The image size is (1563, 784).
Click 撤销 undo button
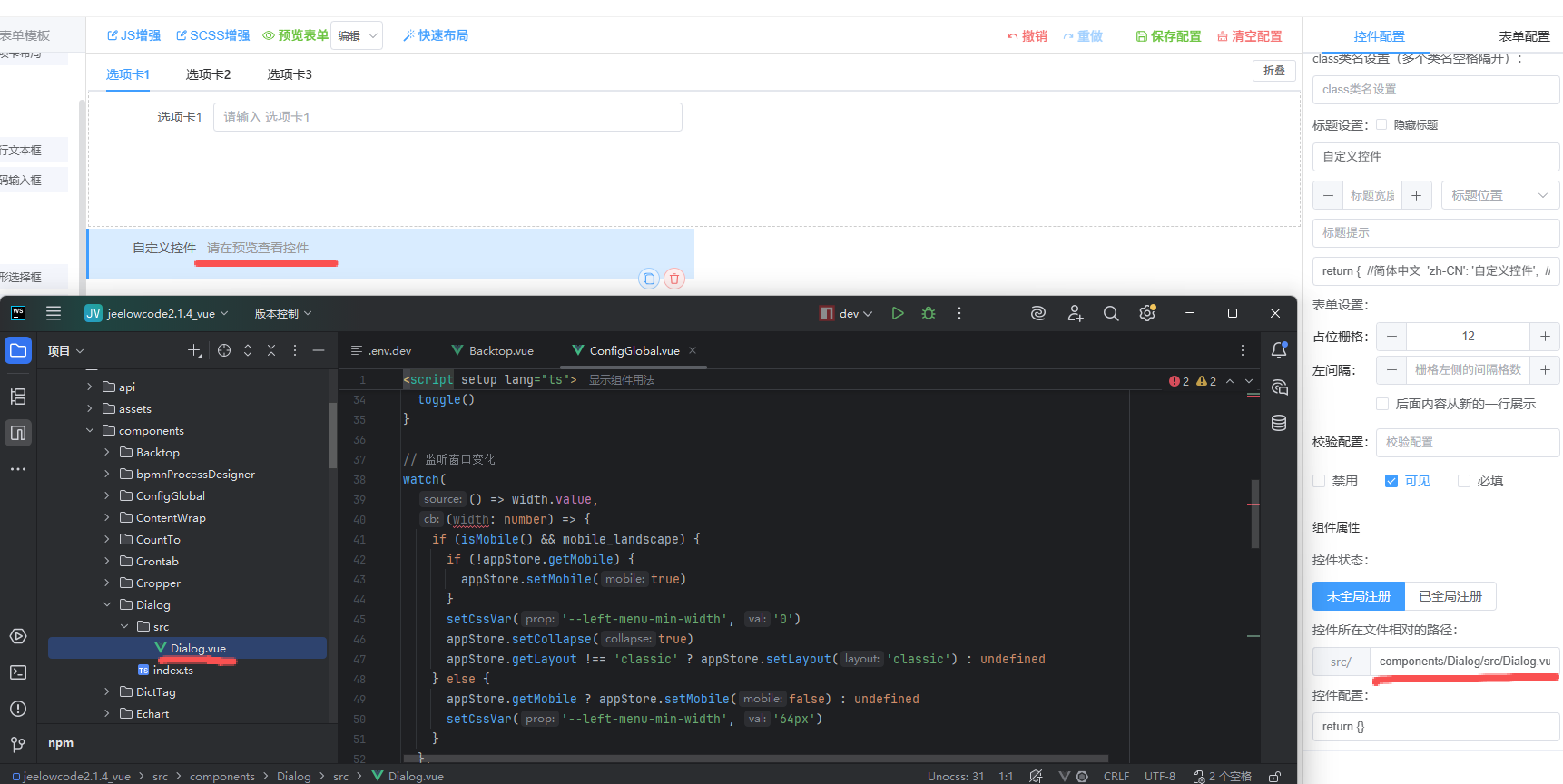[1027, 36]
